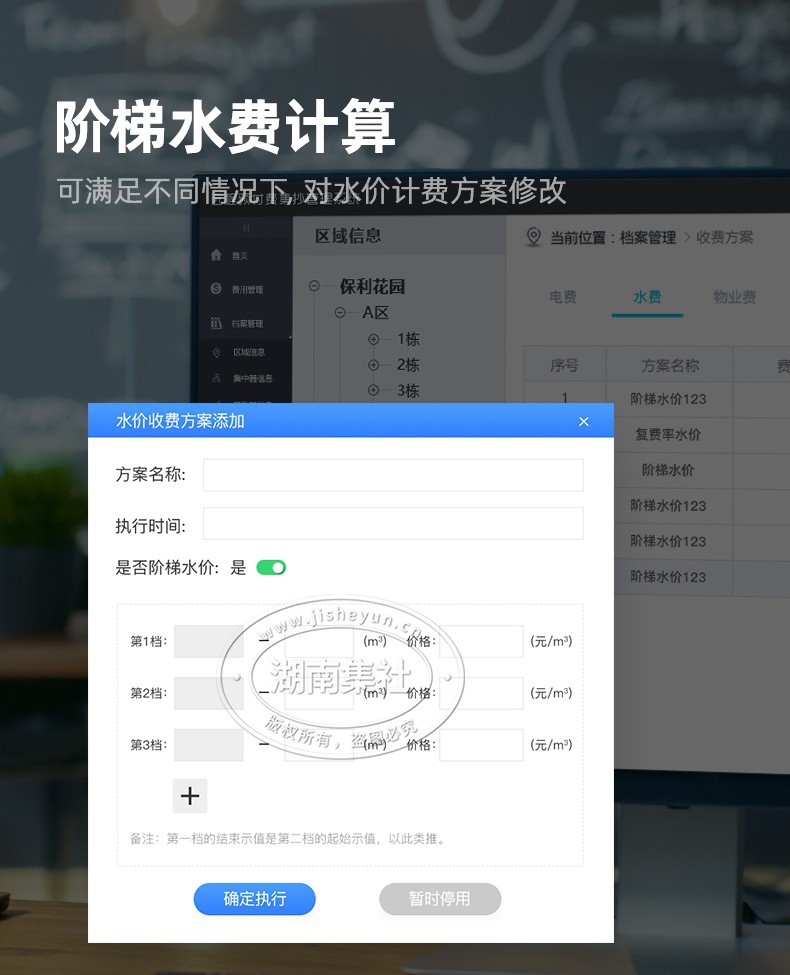Click the 档案管理 sidebar icon
Screen dimensions: 790x975
click(x=216, y=323)
